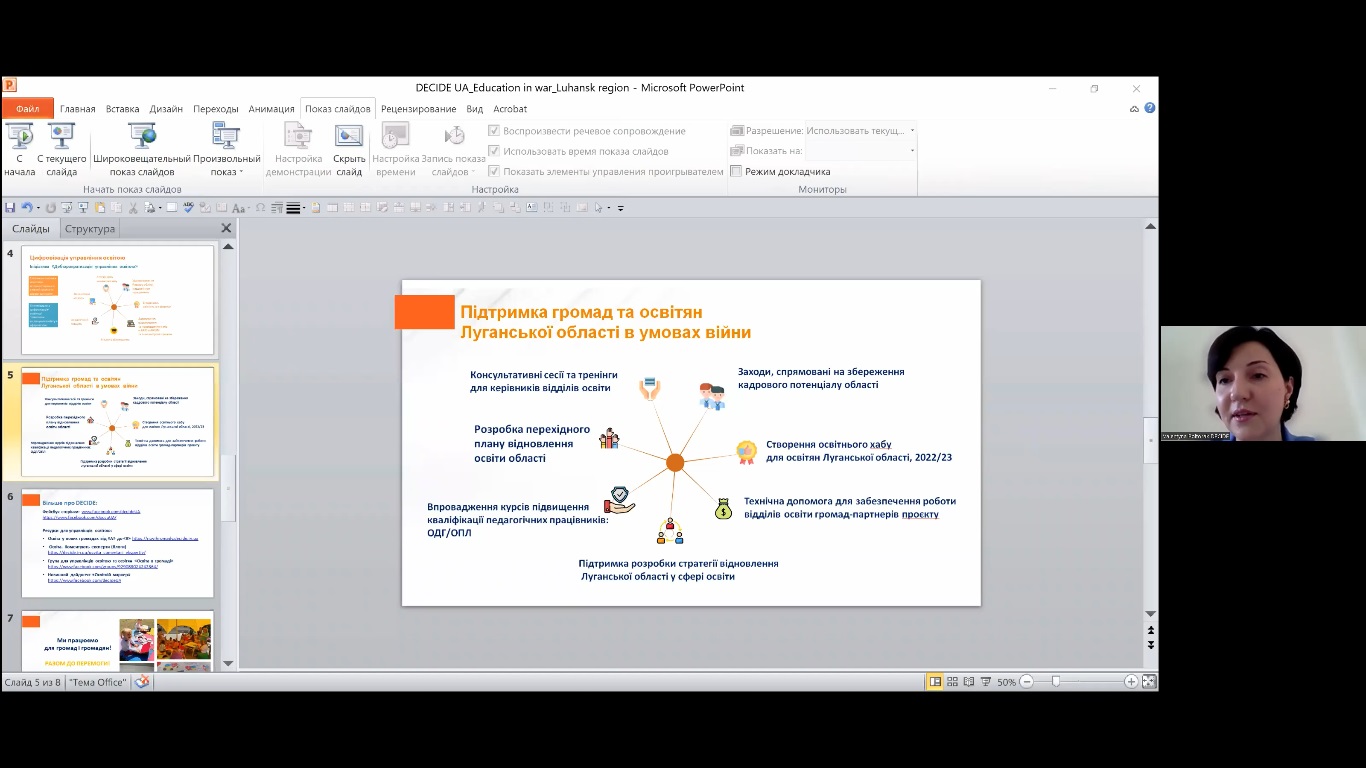Toggle Показать элементы управления проигрывателем checkbox
The image size is (1366, 768).
point(494,171)
